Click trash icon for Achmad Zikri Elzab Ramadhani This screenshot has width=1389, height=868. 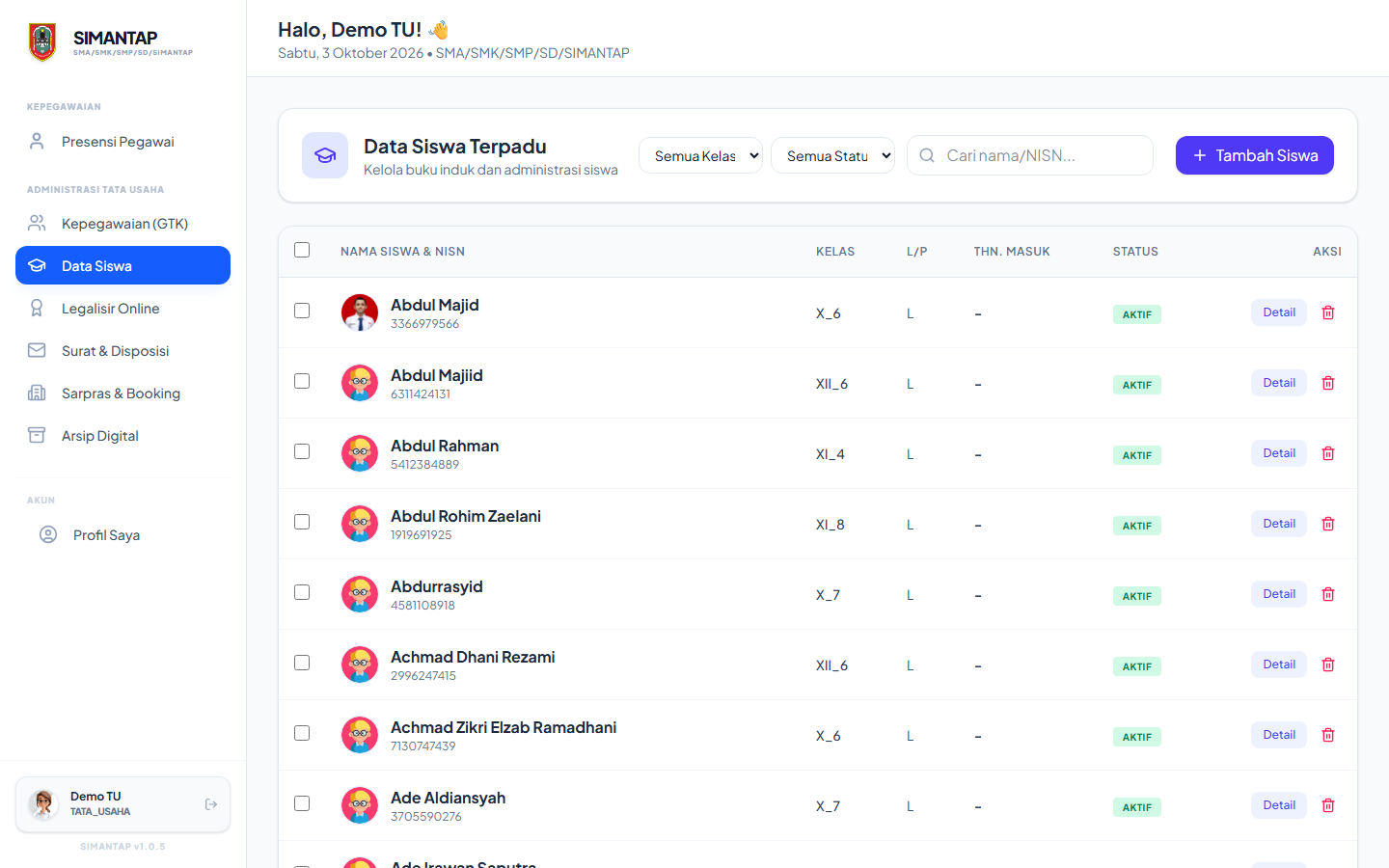pos(1328,735)
